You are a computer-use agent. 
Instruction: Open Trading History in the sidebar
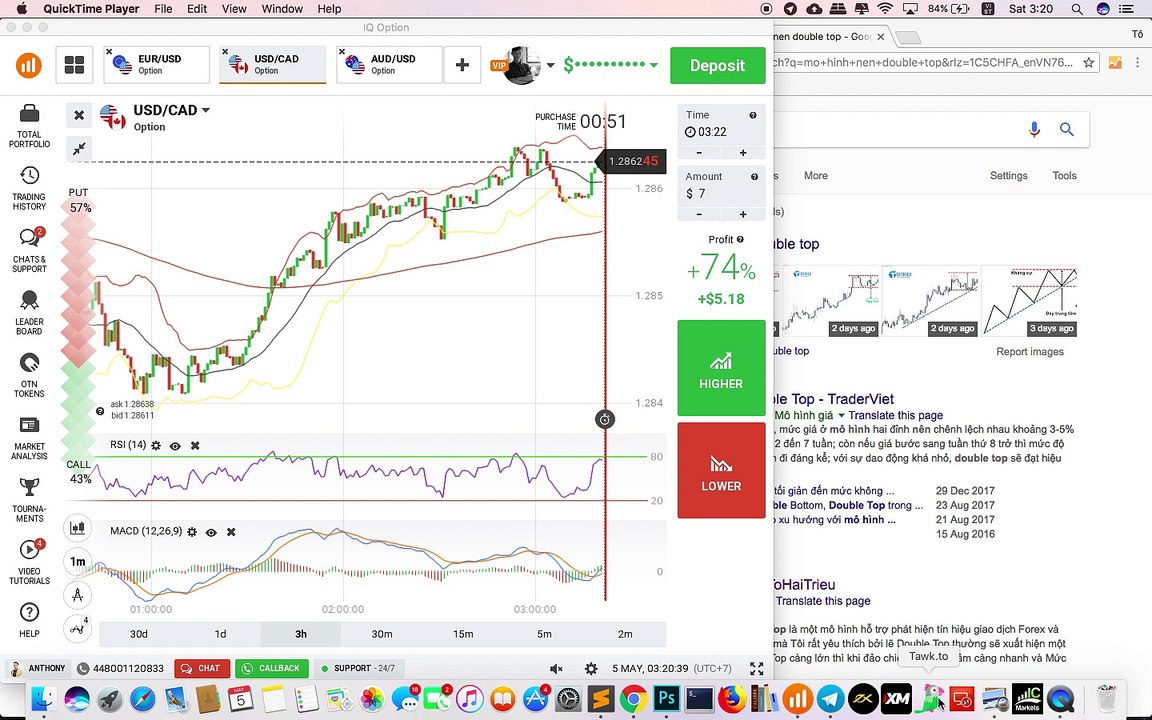tap(29, 188)
